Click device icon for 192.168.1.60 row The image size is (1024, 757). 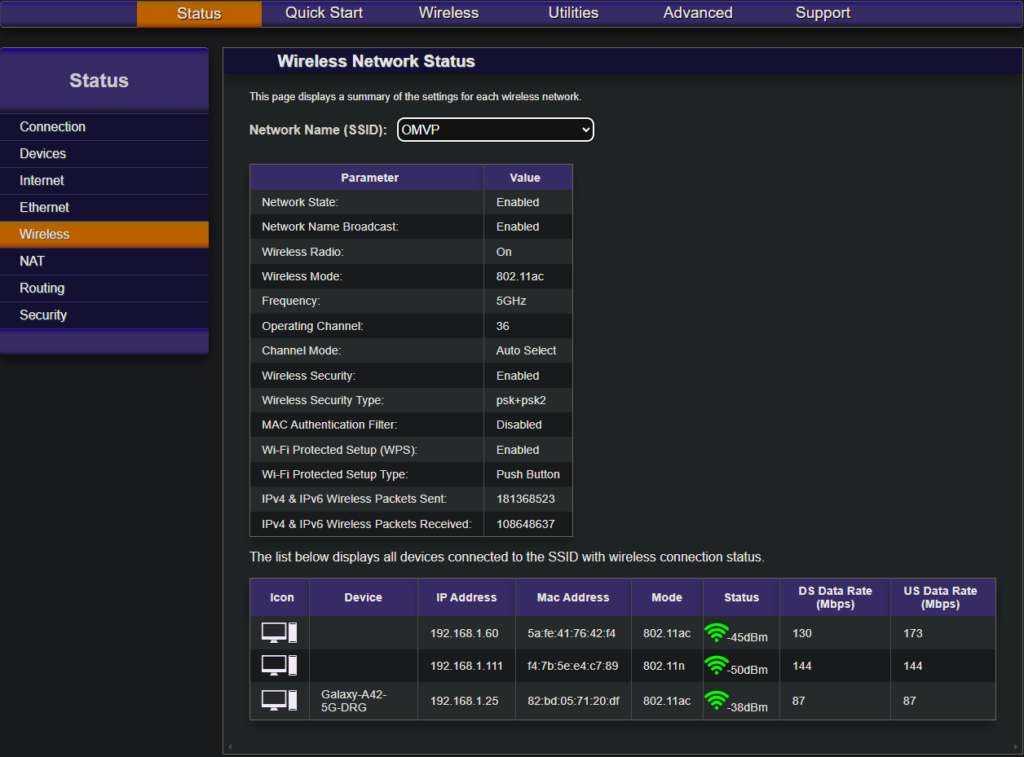(279, 633)
